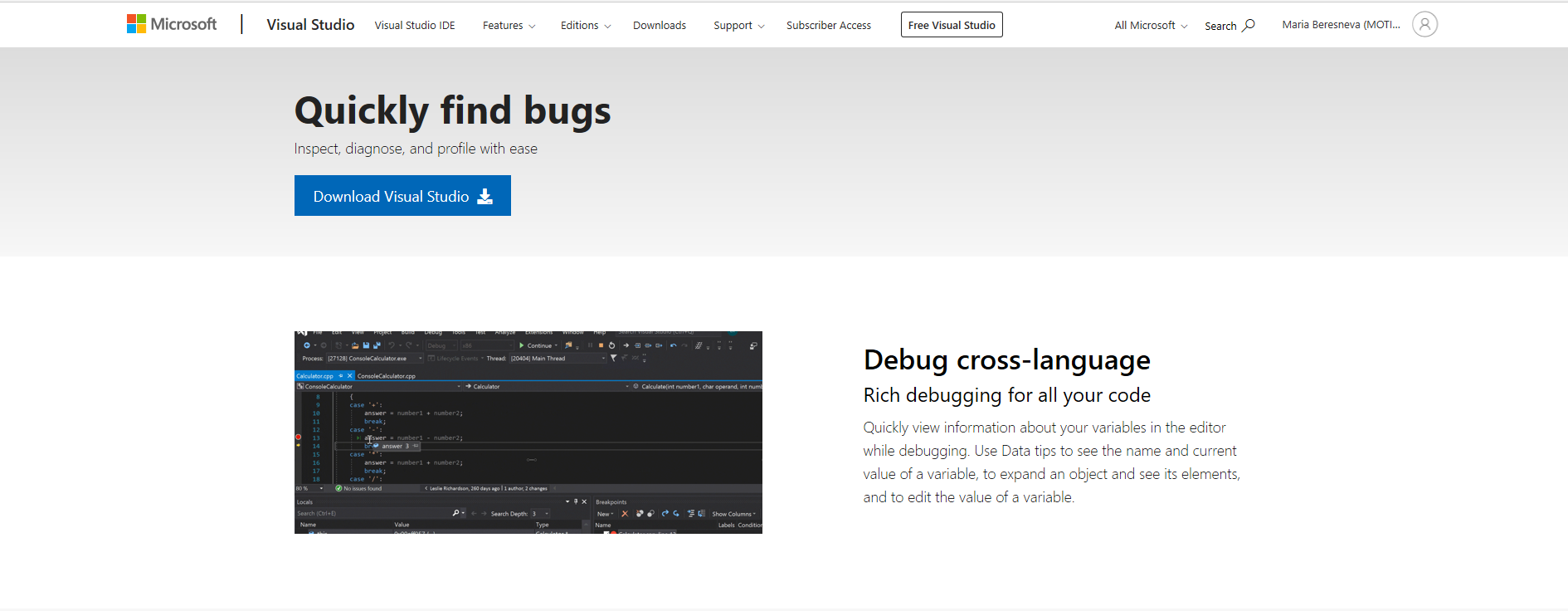Open the debugger screenshot image
The width and height of the screenshot is (1568, 611).
(x=528, y=433)
